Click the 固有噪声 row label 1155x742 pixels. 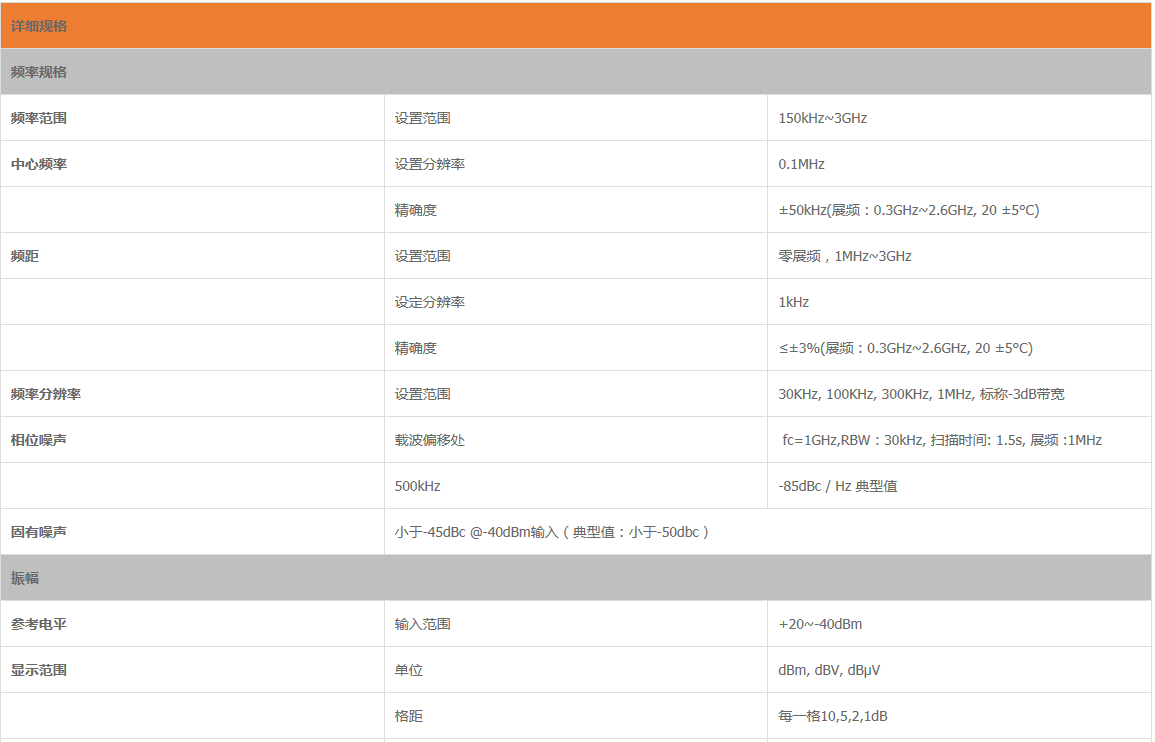pyautogui.click(x=39, y=532)
